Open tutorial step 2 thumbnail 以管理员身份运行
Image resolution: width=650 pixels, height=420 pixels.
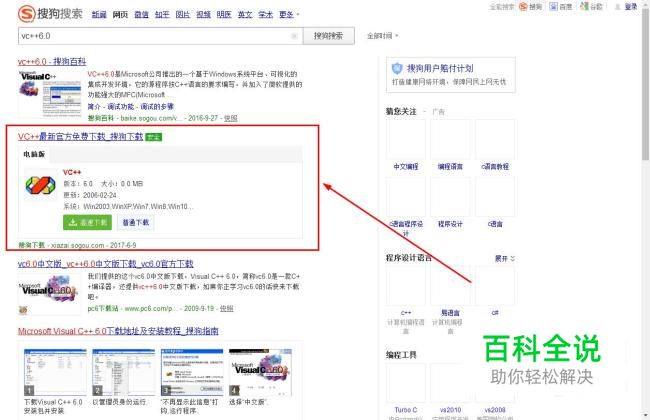pyautogui.click(x=124, y=372)
